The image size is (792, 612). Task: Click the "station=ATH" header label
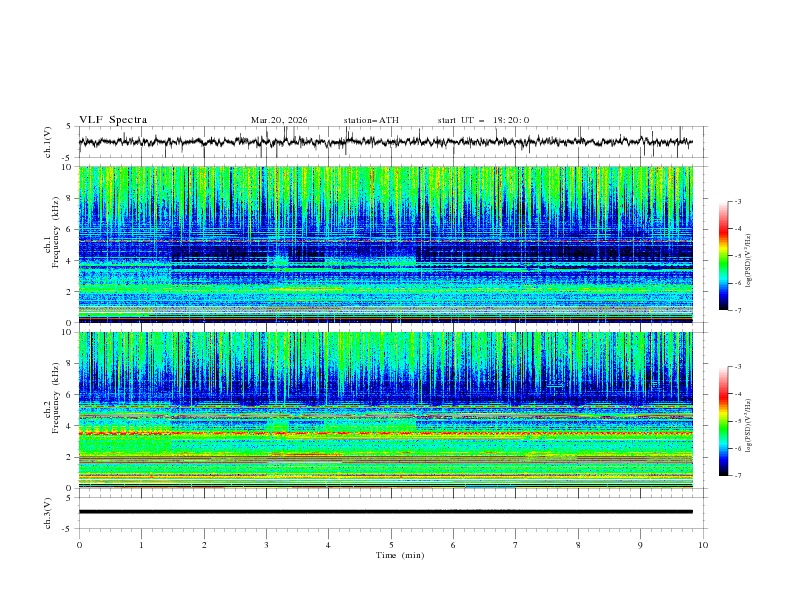[x=371, y=120]
